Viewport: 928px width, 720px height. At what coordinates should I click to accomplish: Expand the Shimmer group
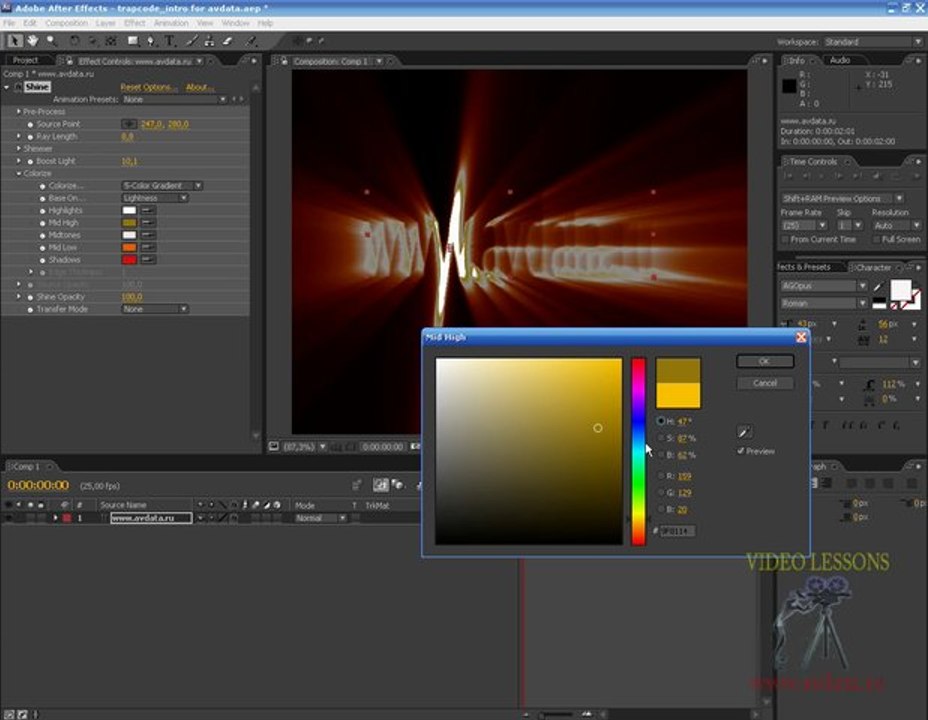coord(18,148)
